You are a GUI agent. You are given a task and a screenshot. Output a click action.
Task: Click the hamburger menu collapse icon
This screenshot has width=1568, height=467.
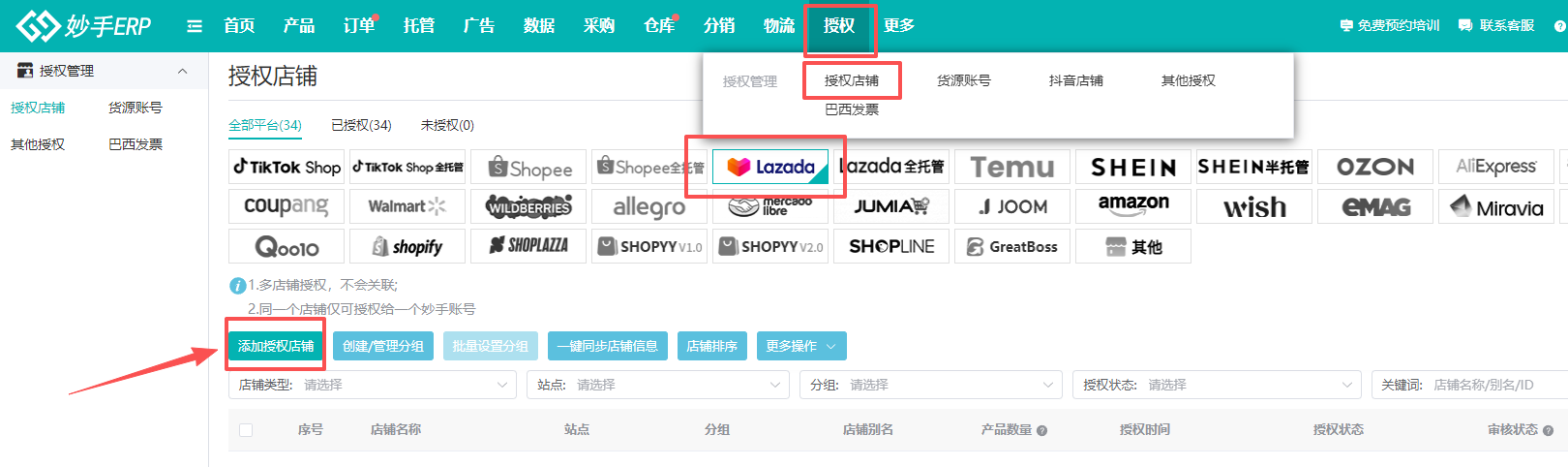(195, 26)
